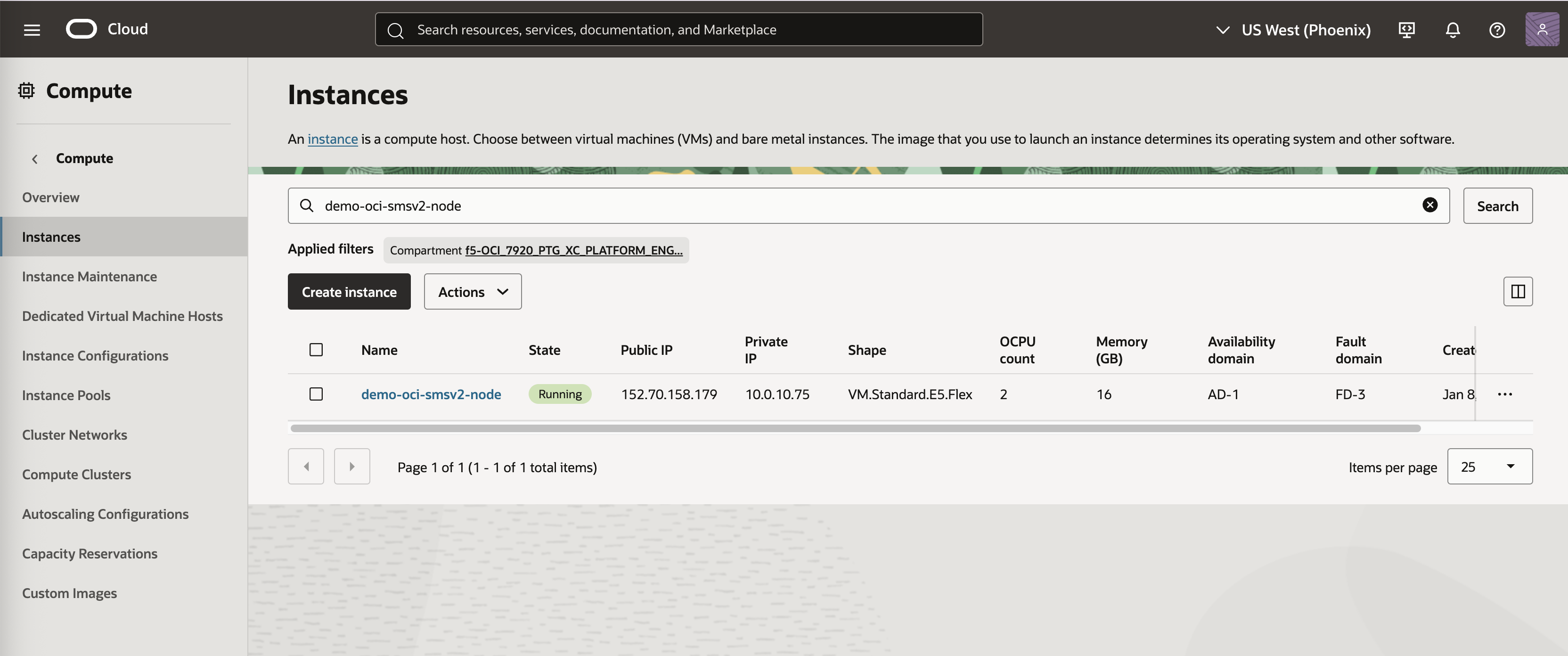This screenshot has width=1568, height=656.
Task: Check the select-all instances checkbox
Action: 316,349
